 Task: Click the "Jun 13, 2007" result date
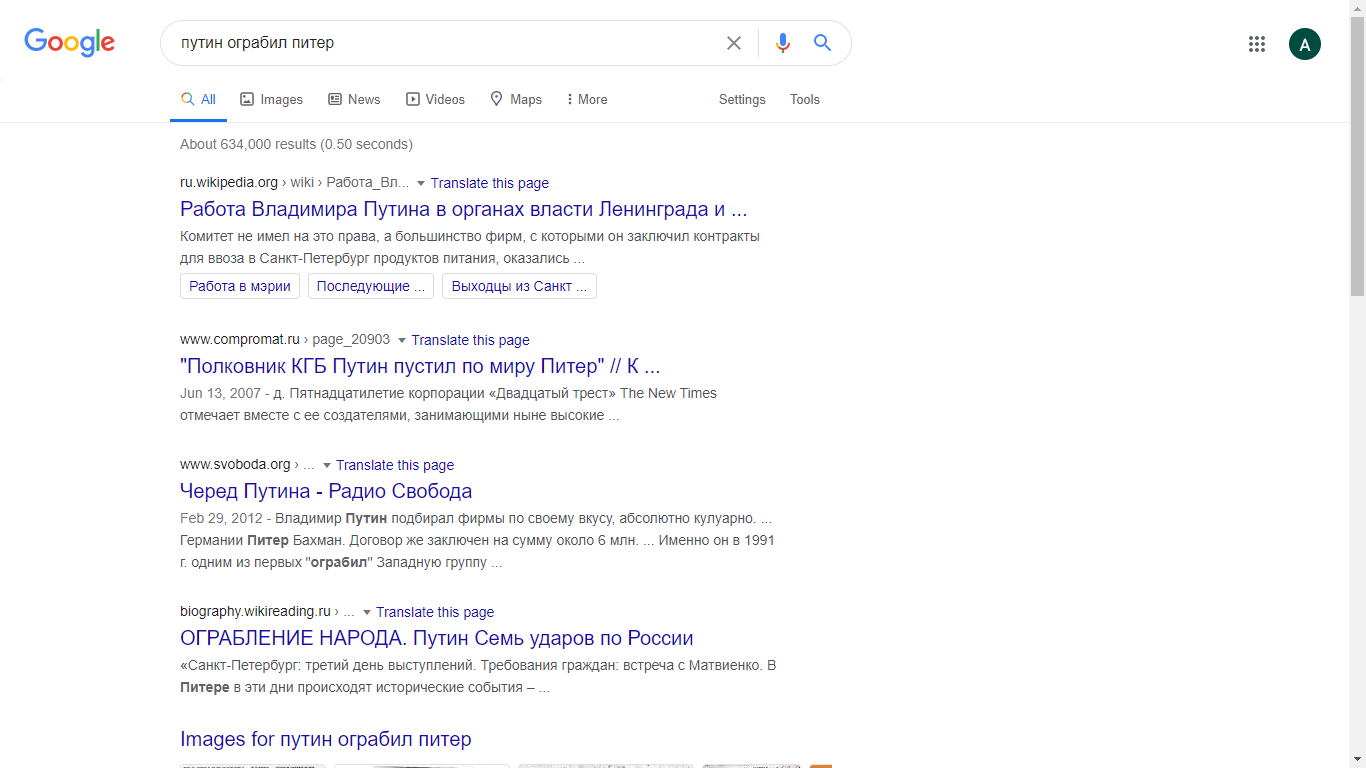pyautogui.click(x=222, y=393)
